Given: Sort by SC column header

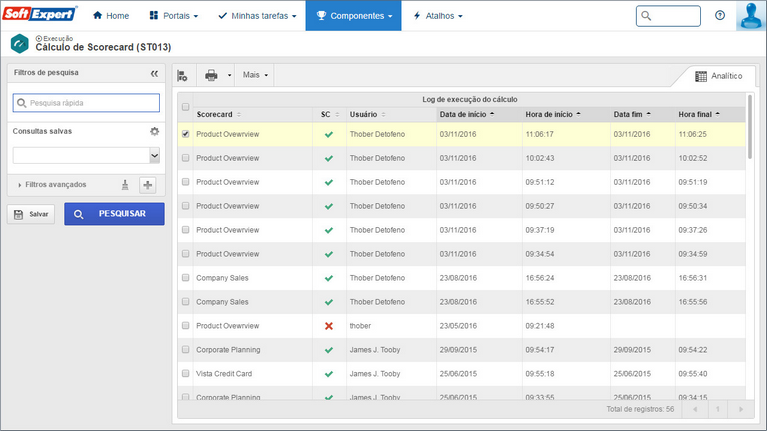Looking at the screenshot, I should 330,114.
